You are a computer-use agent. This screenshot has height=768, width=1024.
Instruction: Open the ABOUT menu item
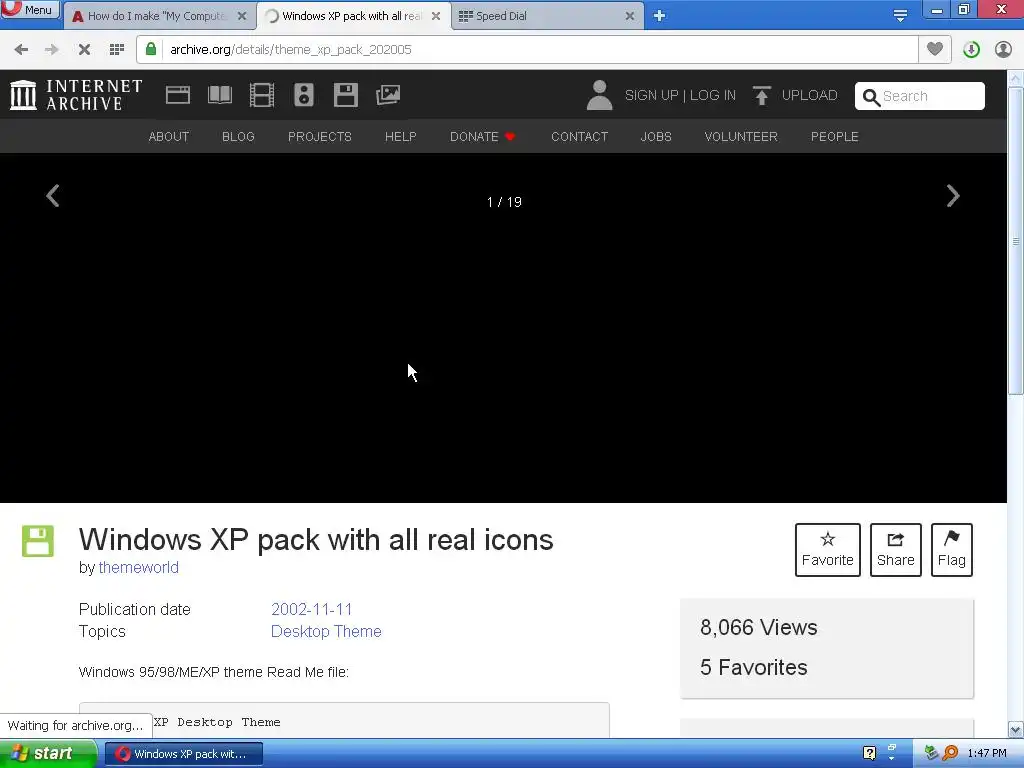pos(168,136)
